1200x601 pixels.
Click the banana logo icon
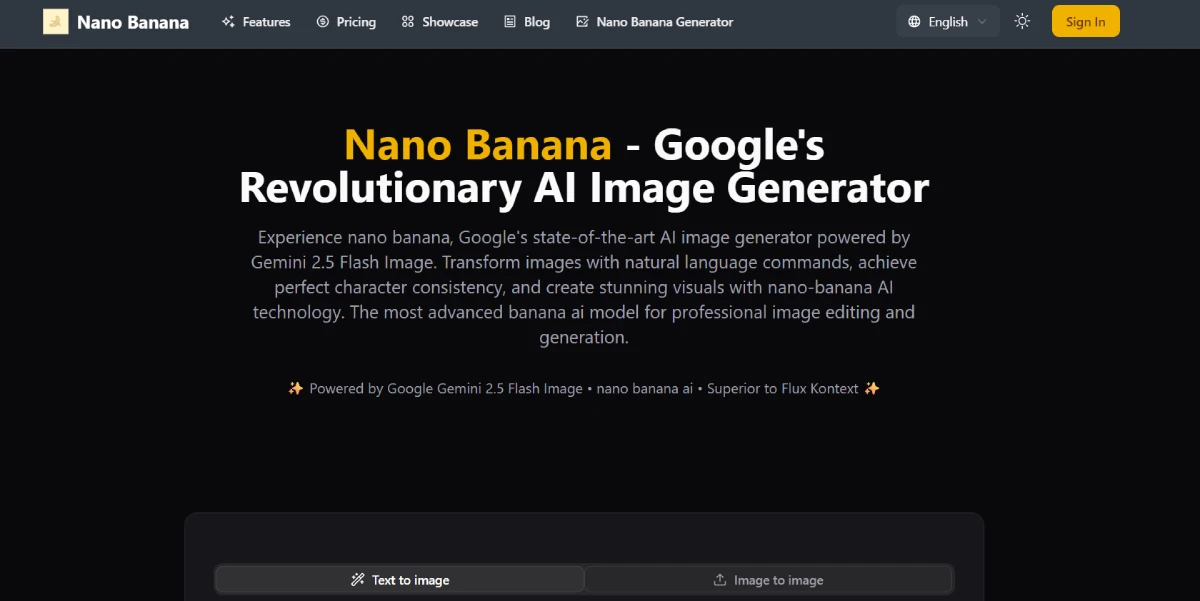[x=55, y=21]
